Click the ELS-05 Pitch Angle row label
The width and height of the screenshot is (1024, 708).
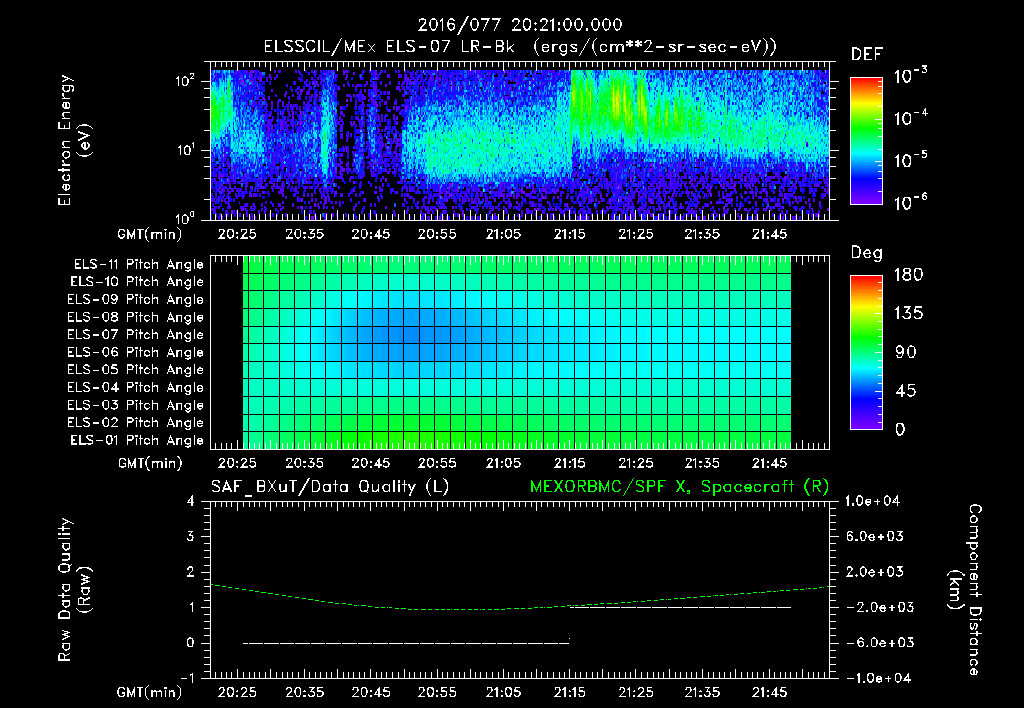(136, 370)
